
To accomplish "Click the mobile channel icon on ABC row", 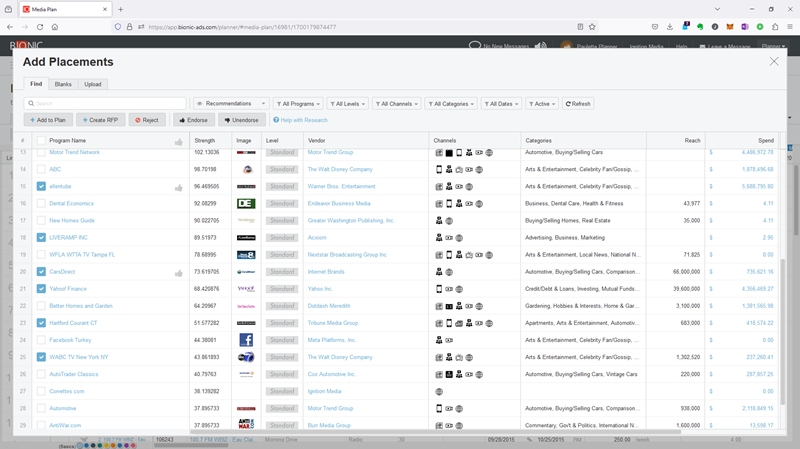I will [x=439, y=169].
